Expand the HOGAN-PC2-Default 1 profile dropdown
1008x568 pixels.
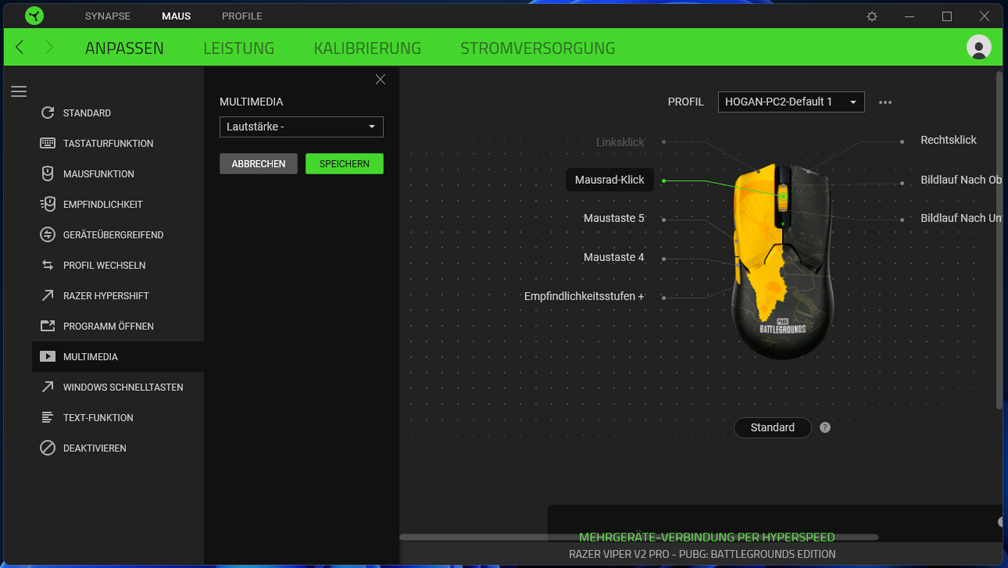791,102
